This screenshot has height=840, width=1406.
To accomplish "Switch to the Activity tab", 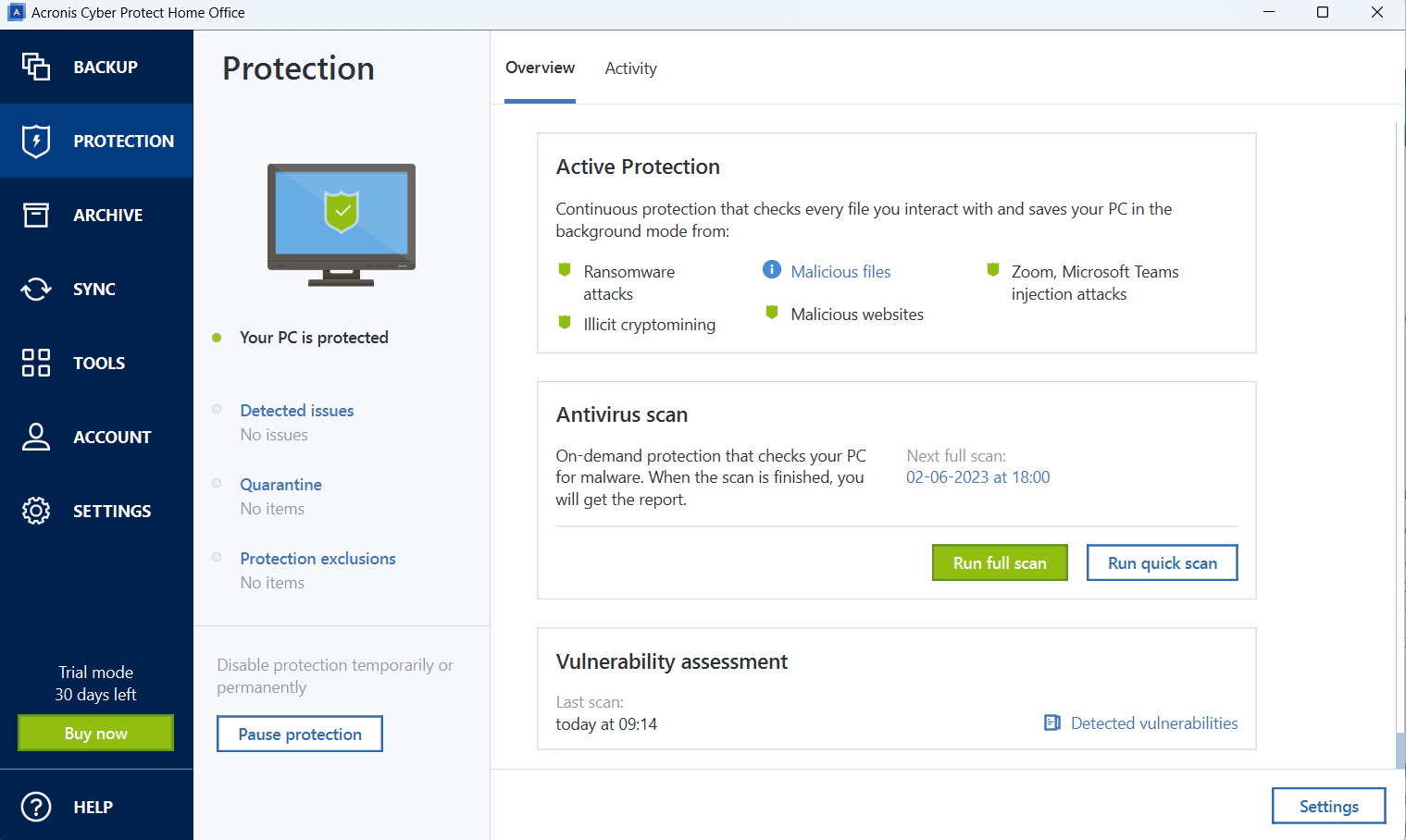I will (631, 68).
